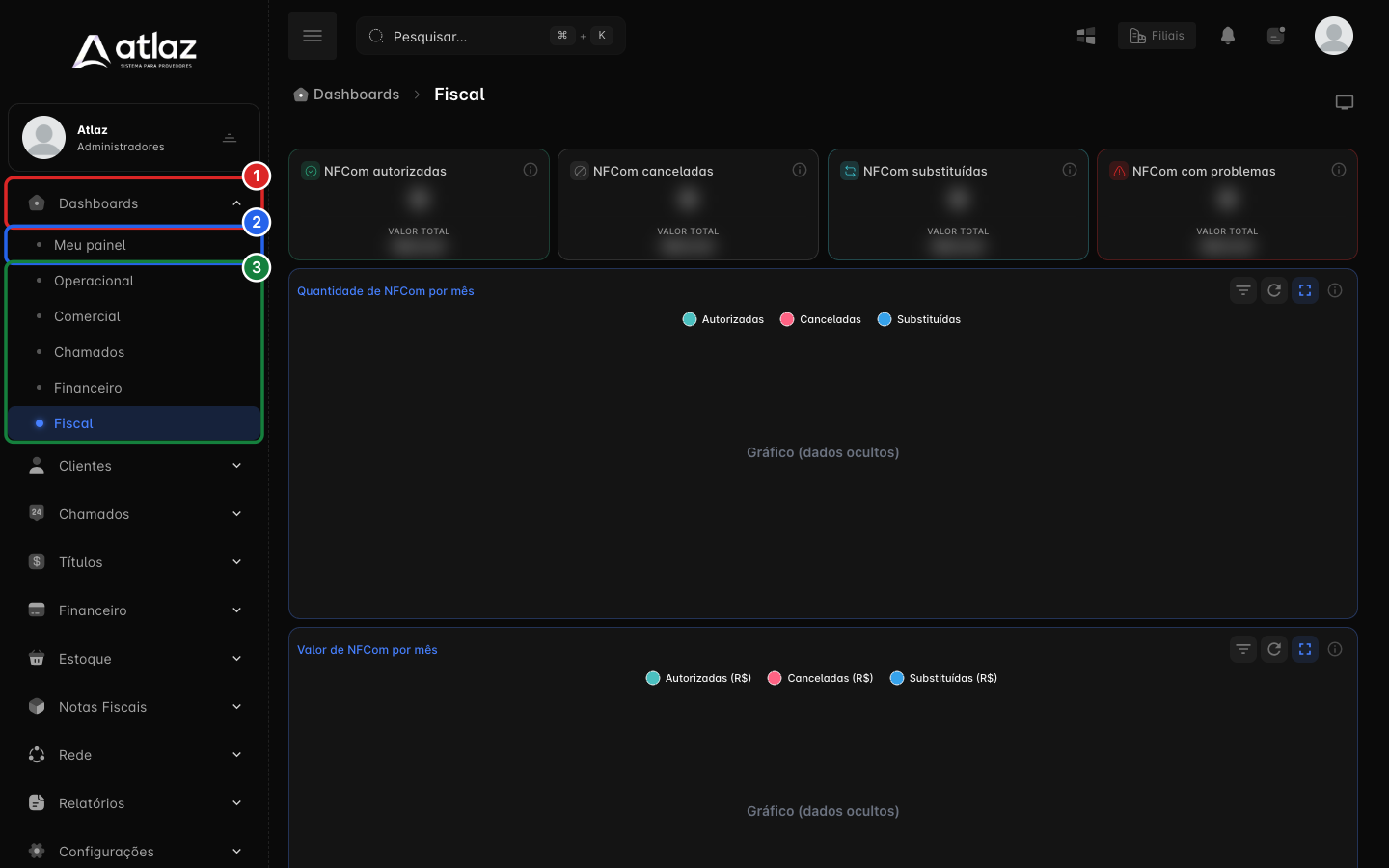Expand the Configurações sidebar section
The width and height of the screenshot is (1389, 868).
pyautogui.click(x=134, y=852)
